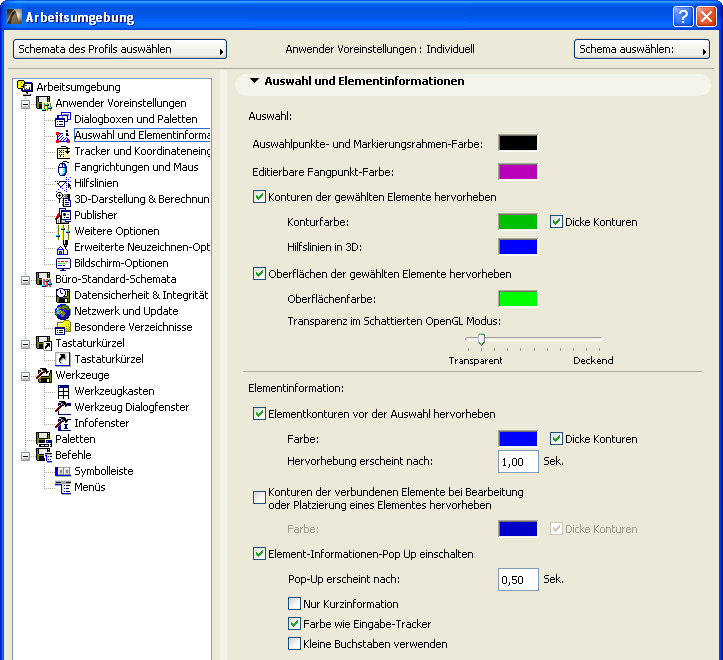
Task: Click the Erweiterte Neuzeichnen-Optionen icon
Action: [x=63, y=248]
